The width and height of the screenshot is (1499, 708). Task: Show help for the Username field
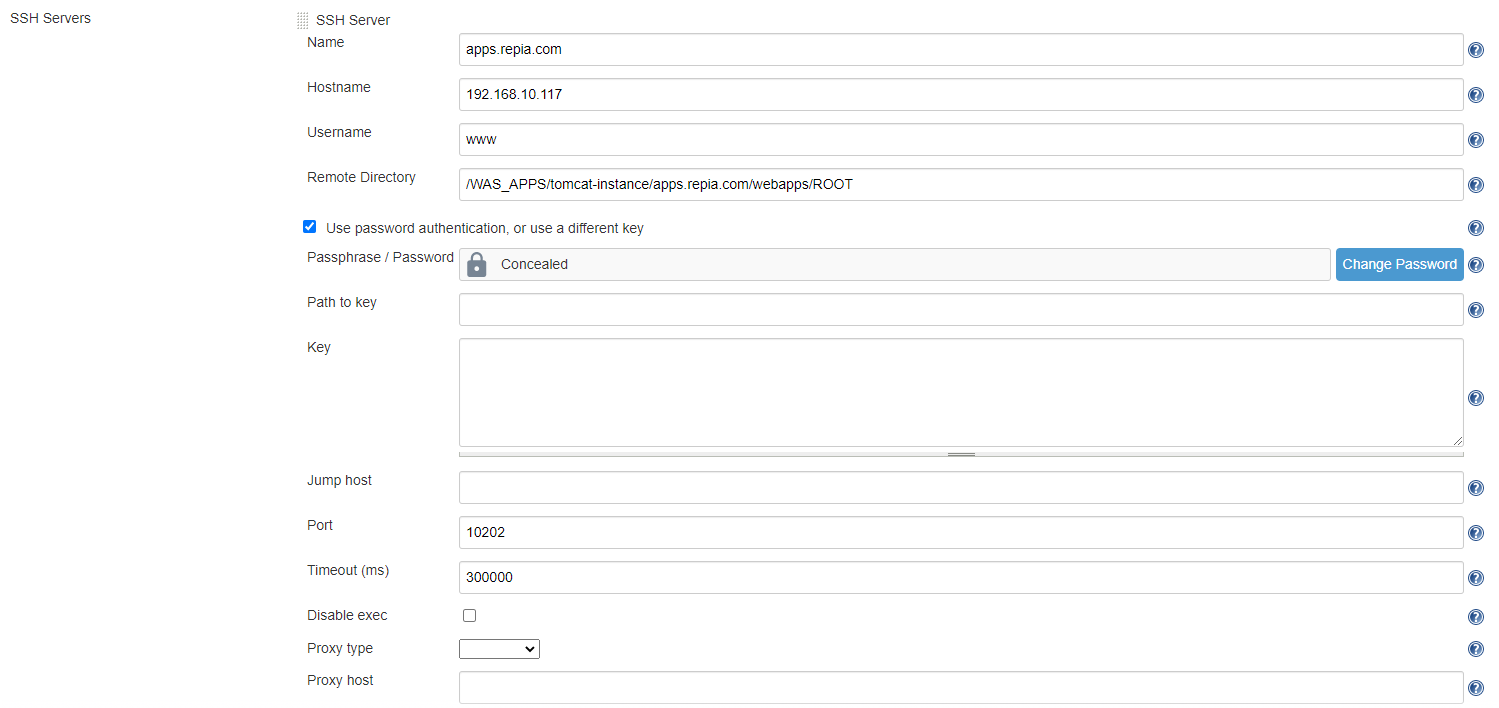1475,140
